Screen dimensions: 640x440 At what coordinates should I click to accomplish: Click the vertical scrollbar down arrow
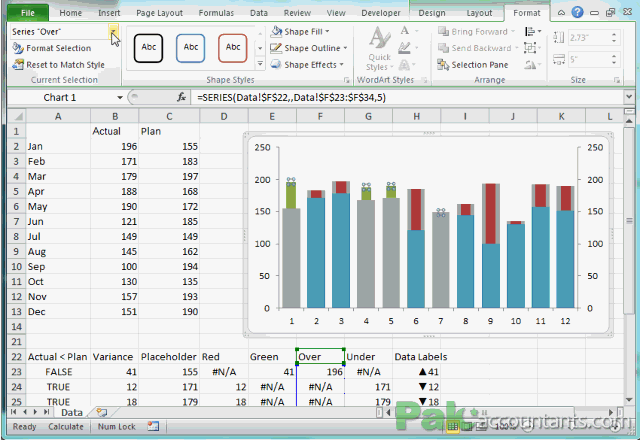tap(629, 400)
